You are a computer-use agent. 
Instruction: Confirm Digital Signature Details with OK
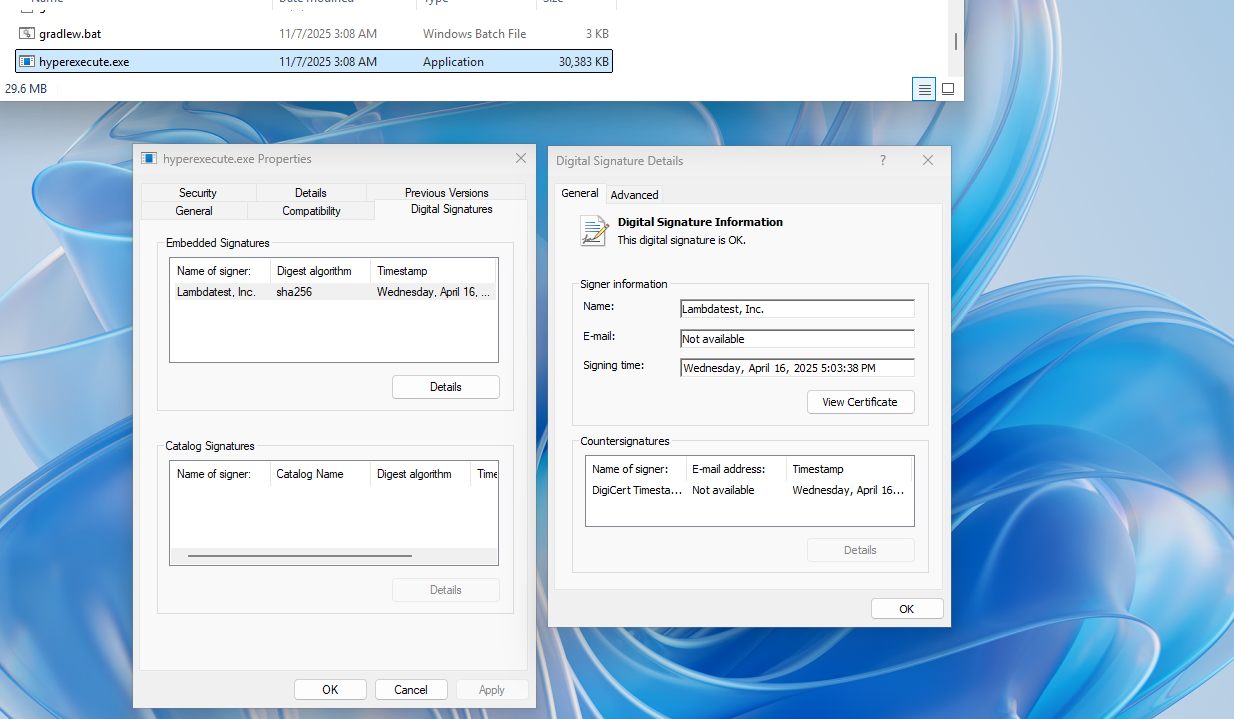pos(906,609)
